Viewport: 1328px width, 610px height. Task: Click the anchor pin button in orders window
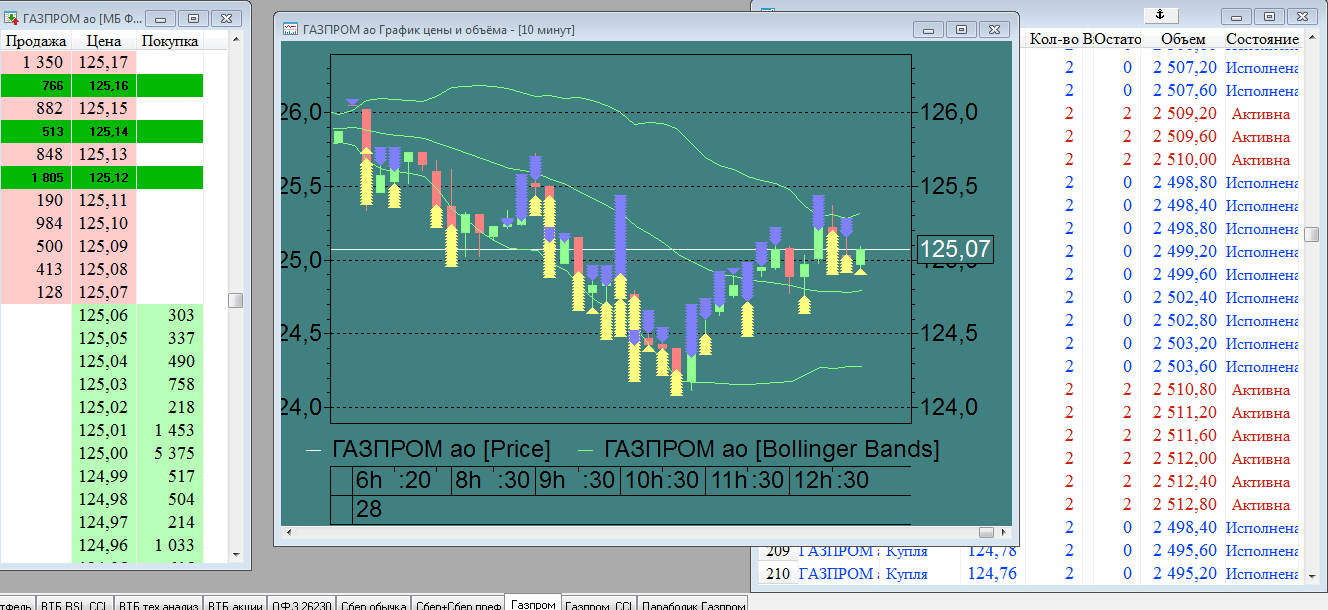click(x=1161, y=14)
